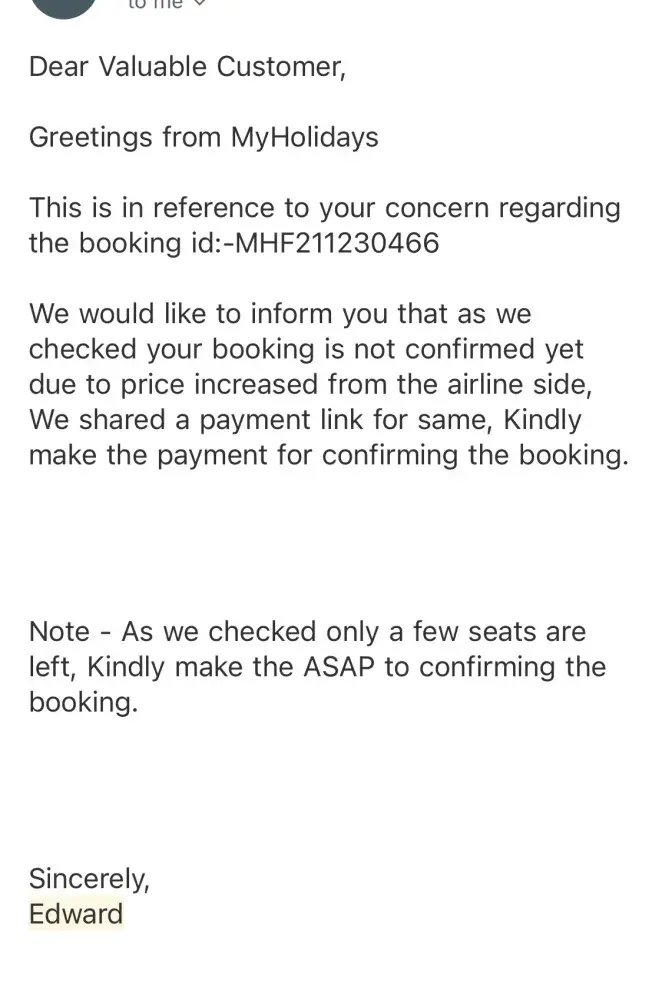
Task: Tap the "to me" recipient label
Action: point(154,5)
